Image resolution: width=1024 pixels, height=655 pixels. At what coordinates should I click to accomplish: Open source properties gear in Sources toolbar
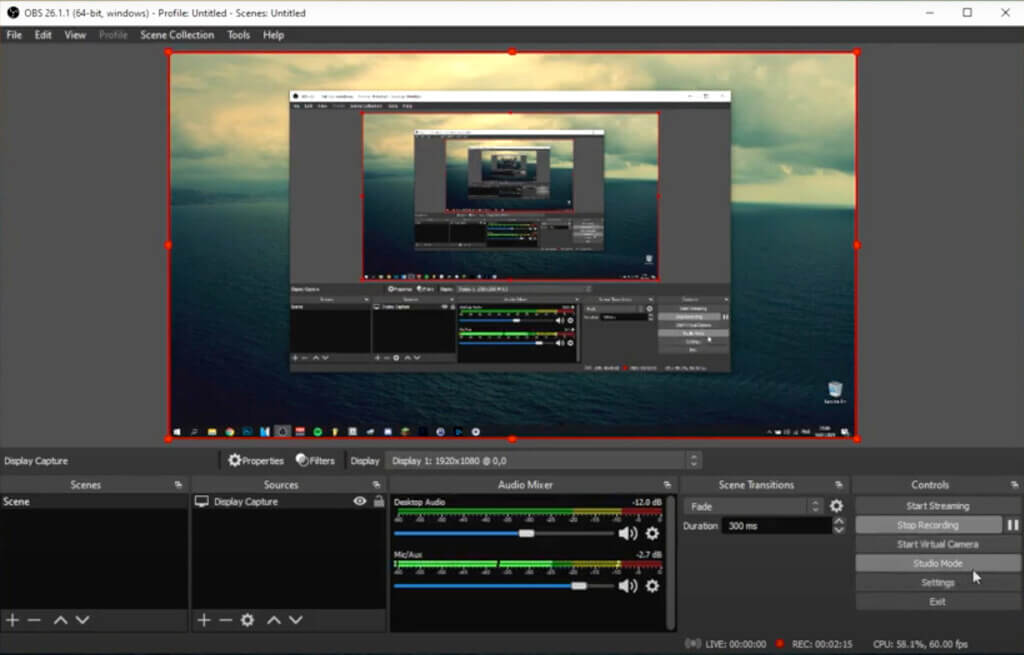coord(248,620)
